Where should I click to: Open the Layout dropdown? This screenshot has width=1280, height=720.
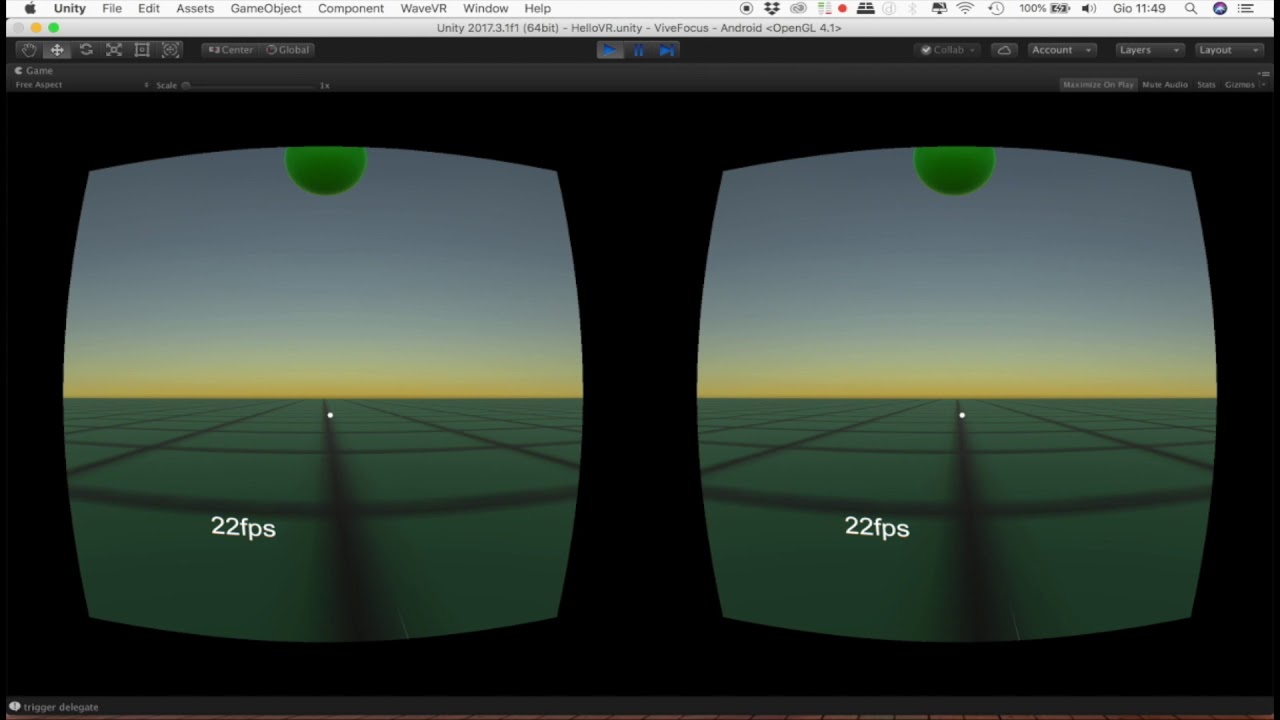click(1229, 50)
